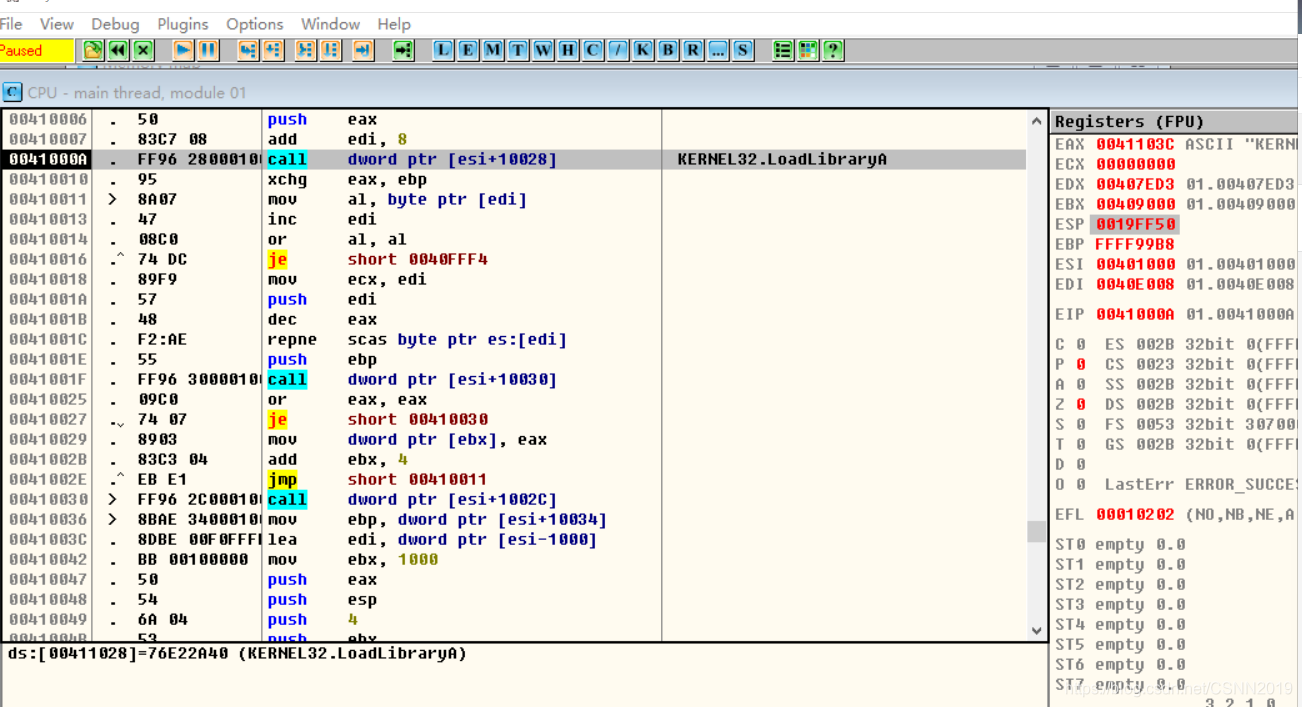Show Breakpoints with the B icon
The height and width of the screenshot is (707, 1302).
(668, 50)
